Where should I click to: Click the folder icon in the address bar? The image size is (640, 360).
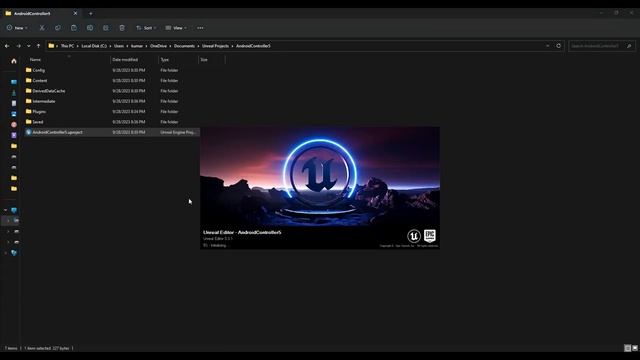click(51, 46)
